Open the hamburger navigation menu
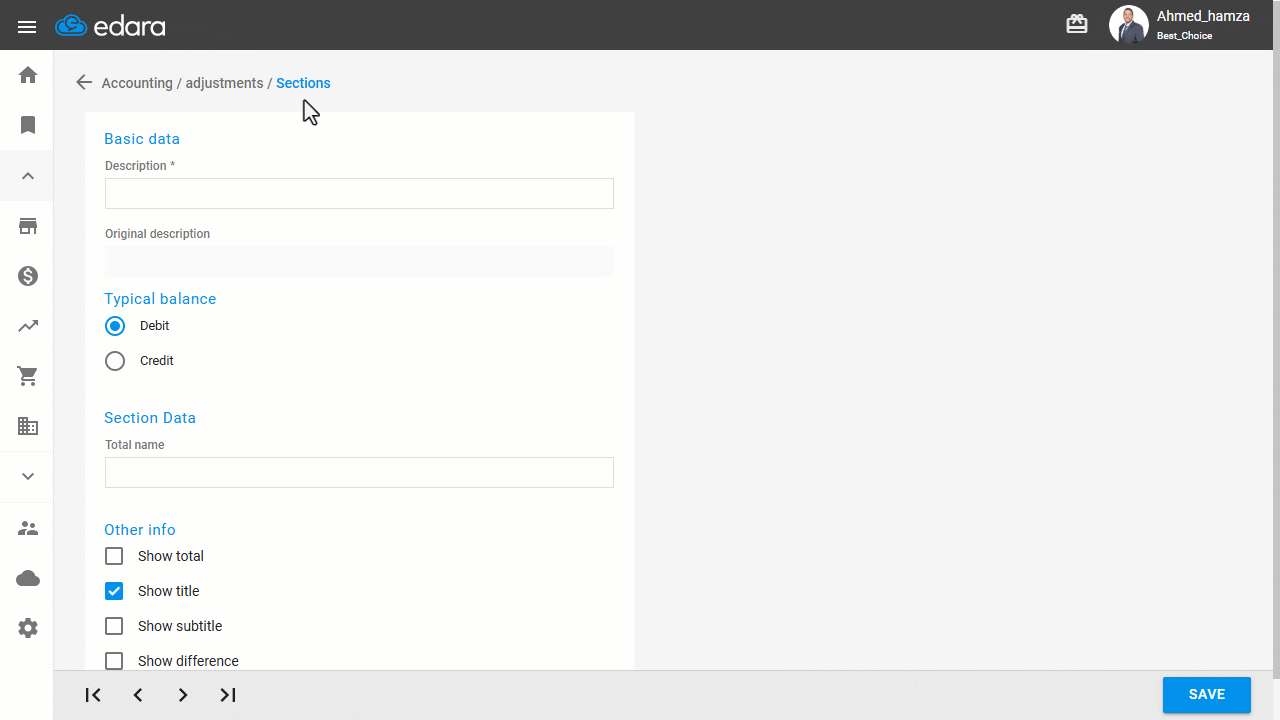 (x=27, y=26)
